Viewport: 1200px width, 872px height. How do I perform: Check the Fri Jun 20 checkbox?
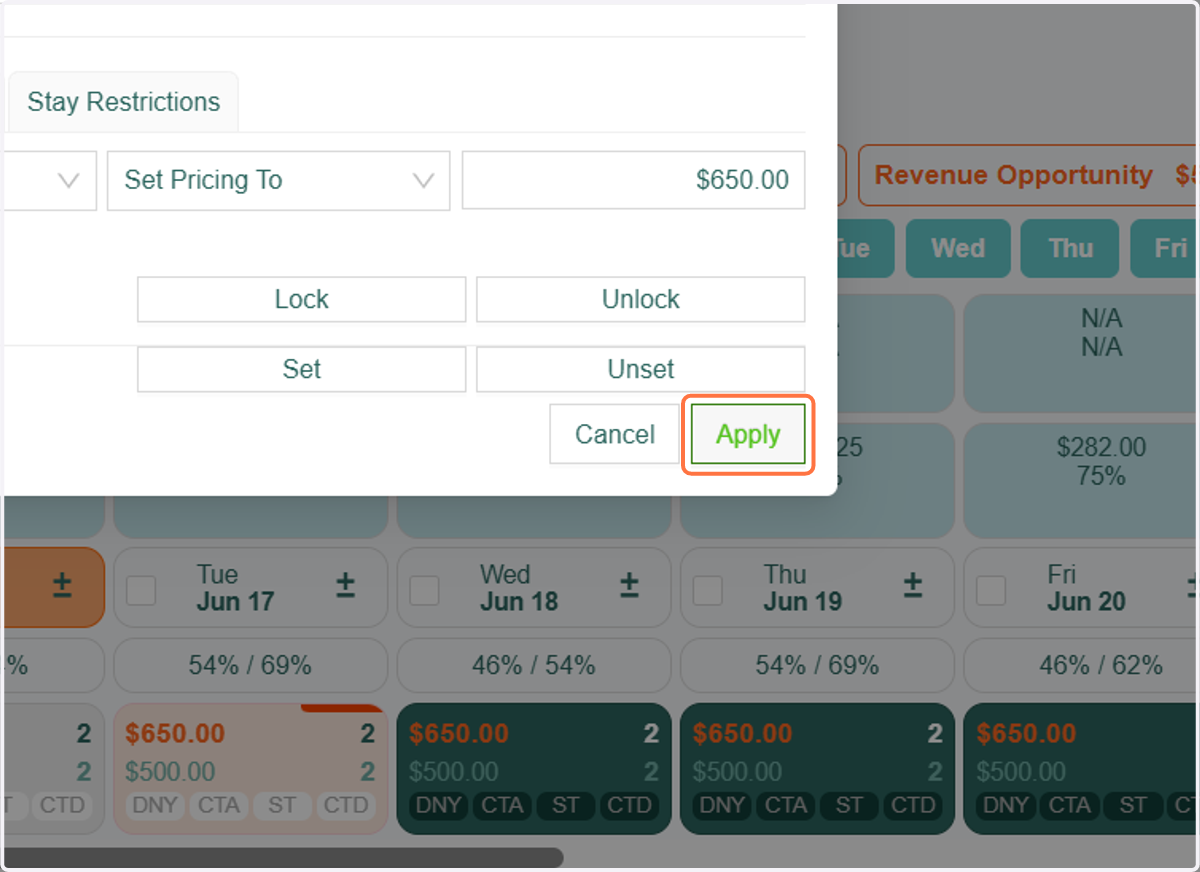point(991,590)
